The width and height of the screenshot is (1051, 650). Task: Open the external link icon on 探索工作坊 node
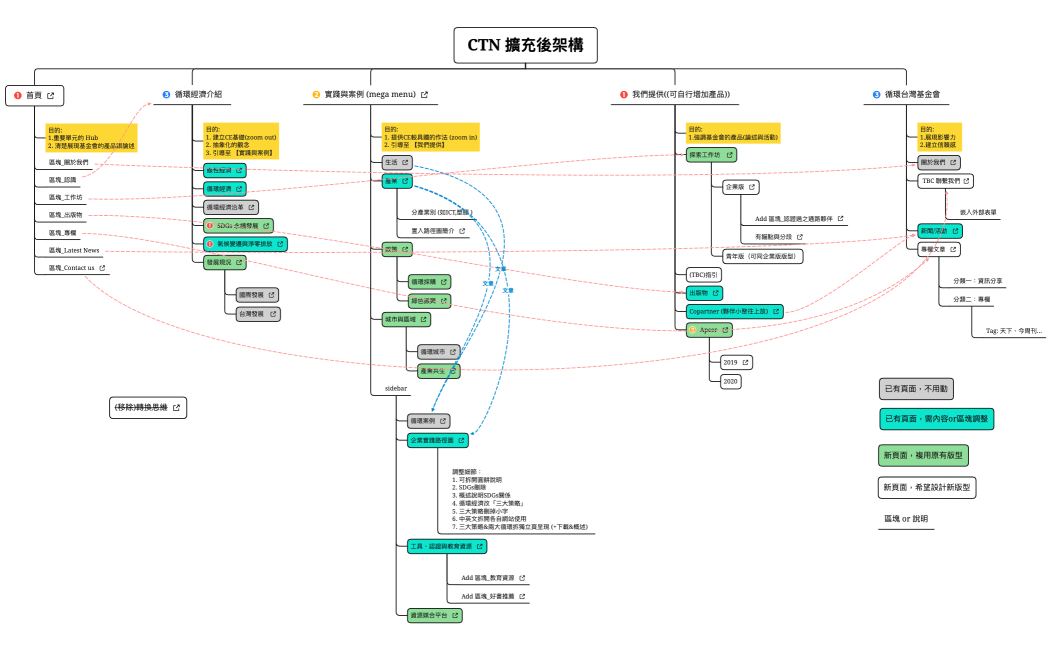(729, 154)
